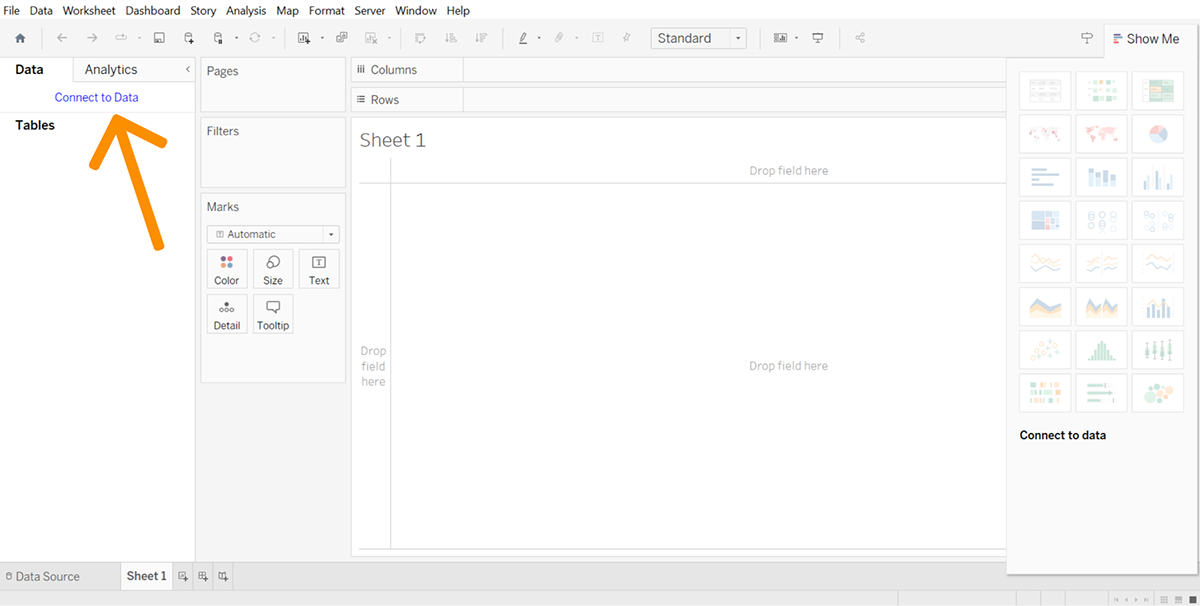Viewport: 1200px width, 606px height.
Task: Click the New Data Source icon
Action: click(189, 38)
